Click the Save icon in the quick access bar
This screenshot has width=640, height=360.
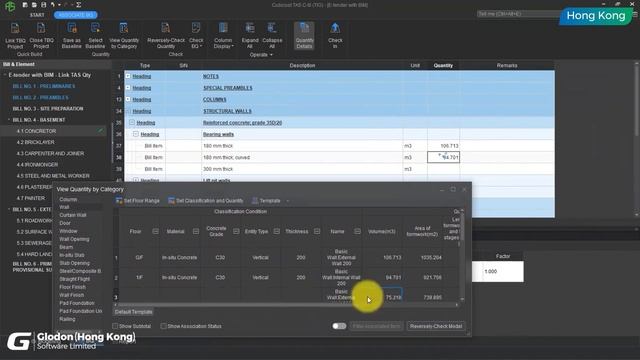[x=44, y=5]
